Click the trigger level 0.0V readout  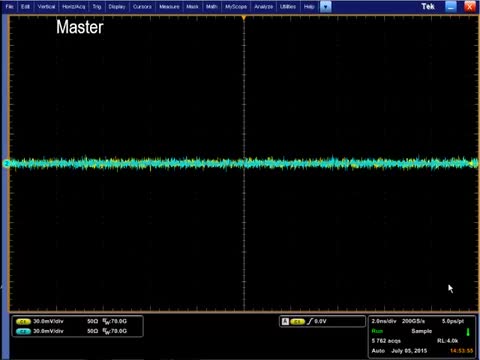point(320,321)
